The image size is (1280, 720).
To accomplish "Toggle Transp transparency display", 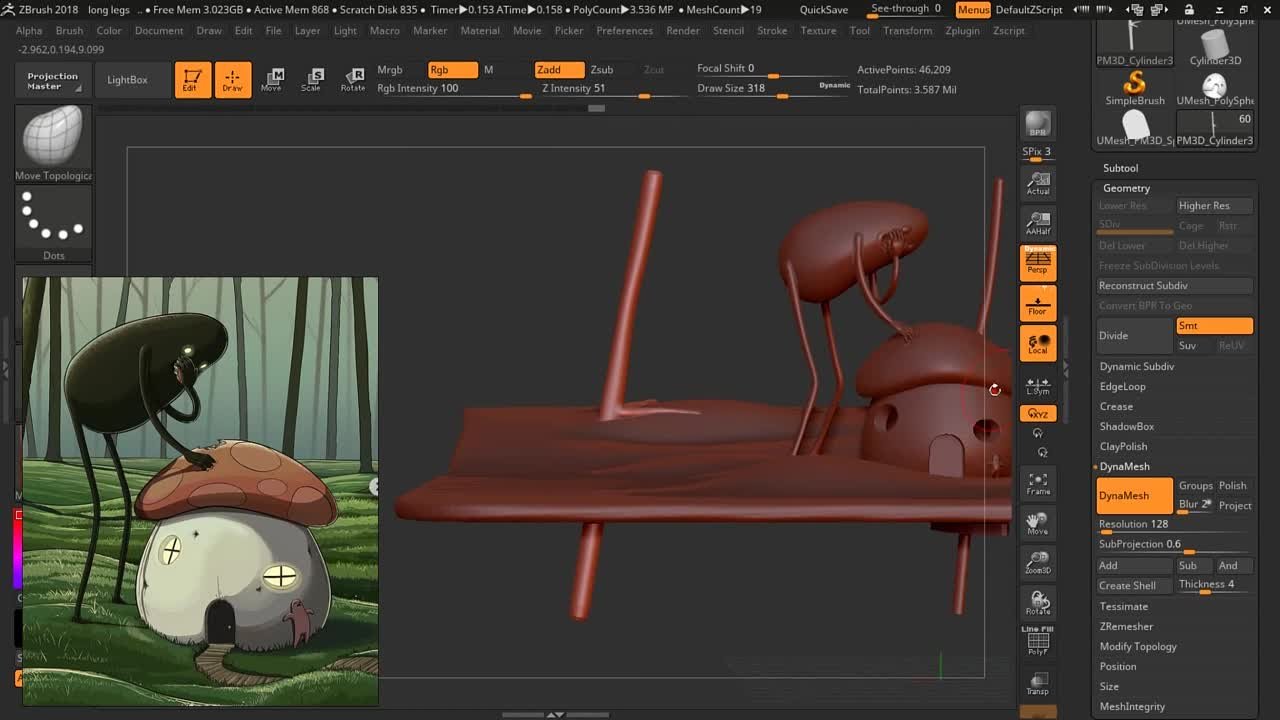I will coord(1038,684).
